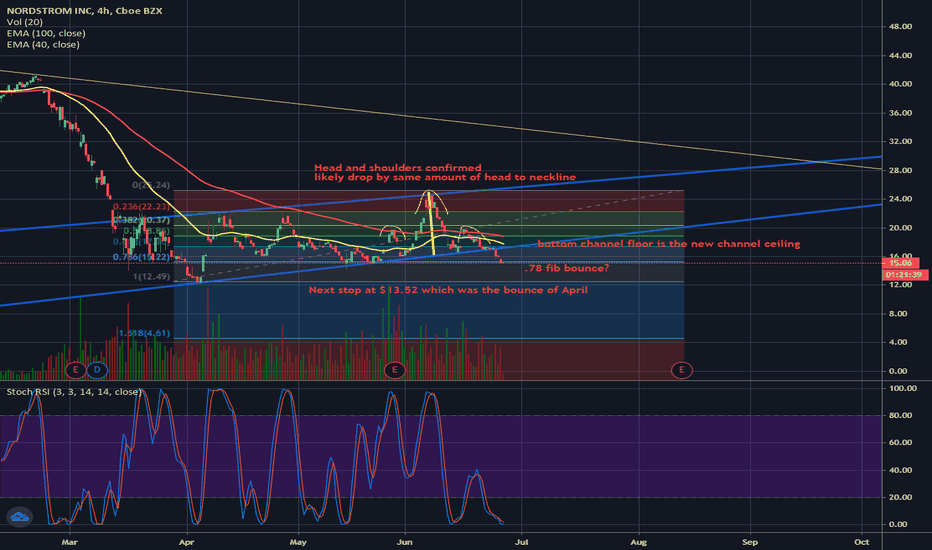Select the 1(12.49) Fibonacci label
Screen dimensions: 932x550
point(152,277)
